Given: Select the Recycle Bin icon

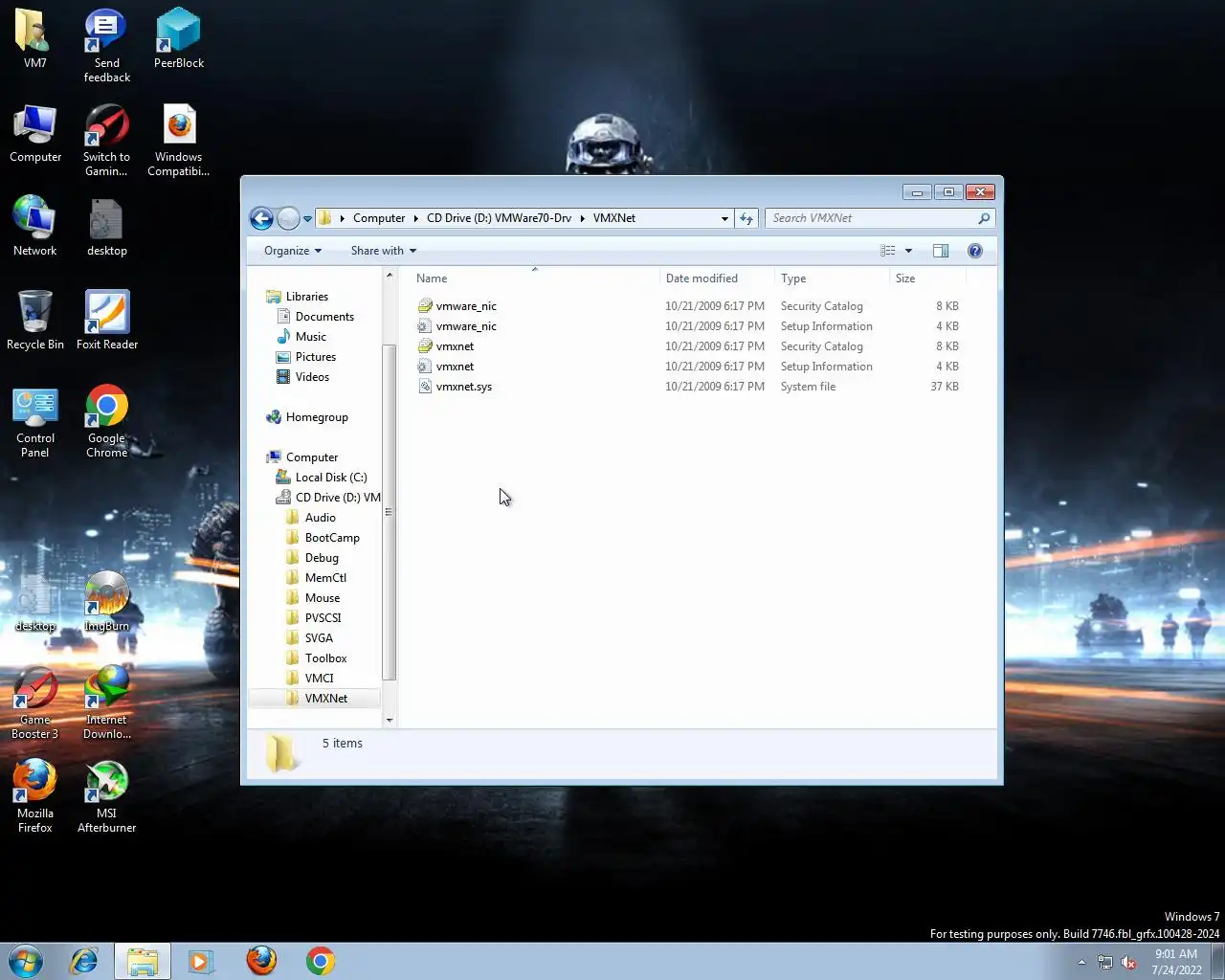Looking at the screenshot, I should point(34,320).
